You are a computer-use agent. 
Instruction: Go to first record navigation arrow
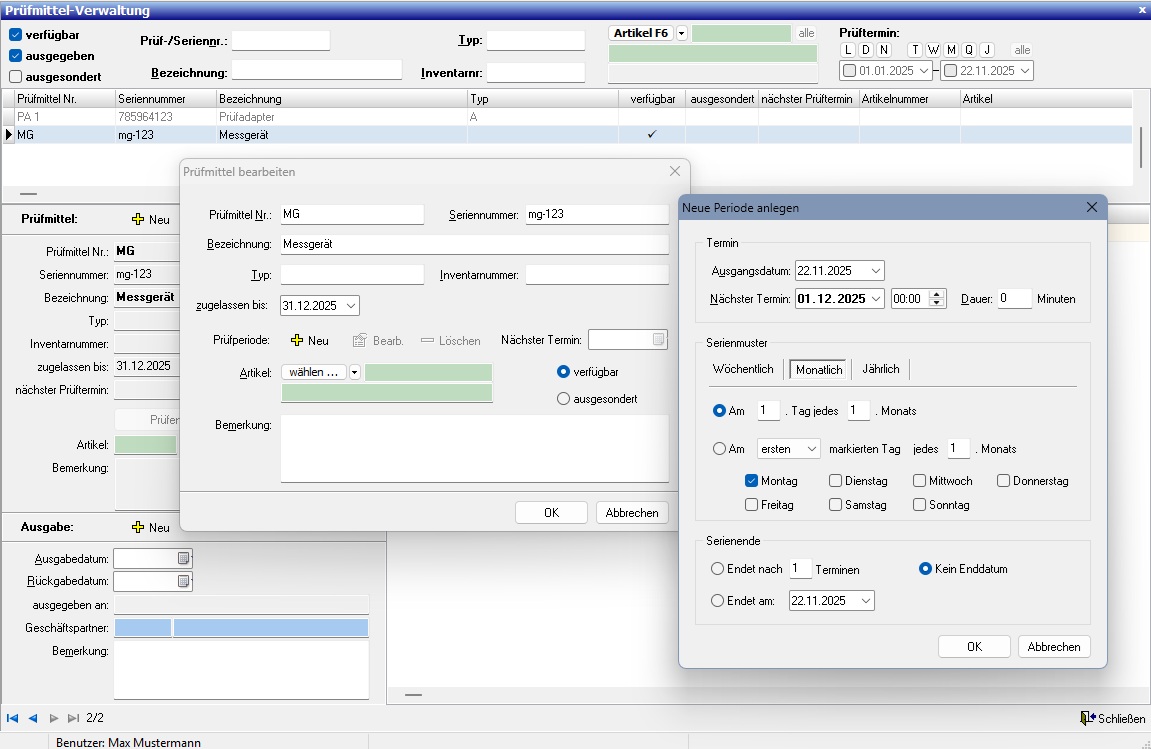click(13, 718)
